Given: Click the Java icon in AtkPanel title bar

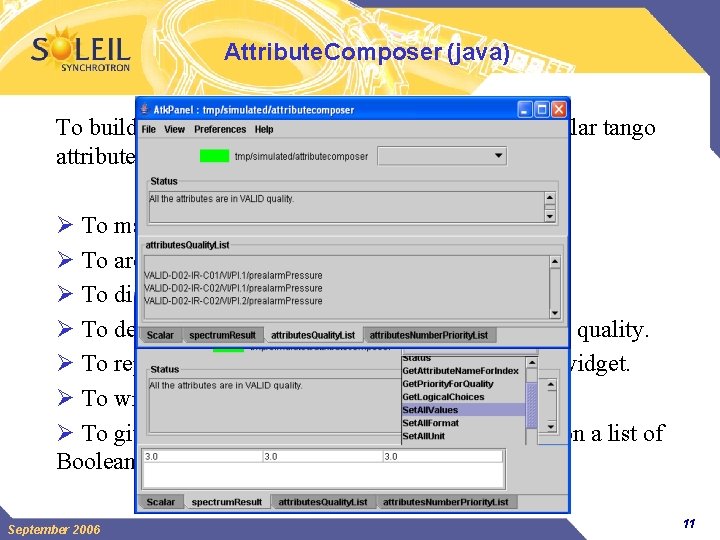Looking at the screenshot, I should point(145,109).
